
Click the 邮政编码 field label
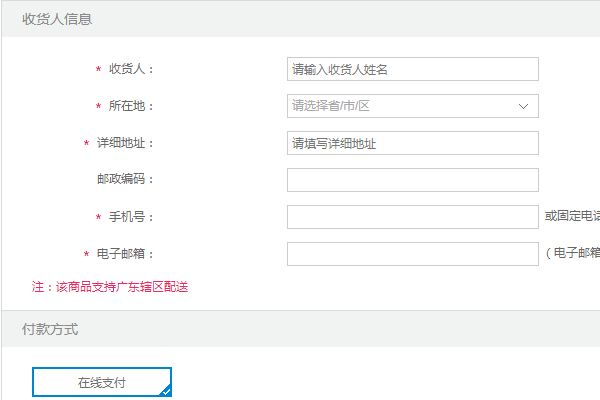pos(126,180)
